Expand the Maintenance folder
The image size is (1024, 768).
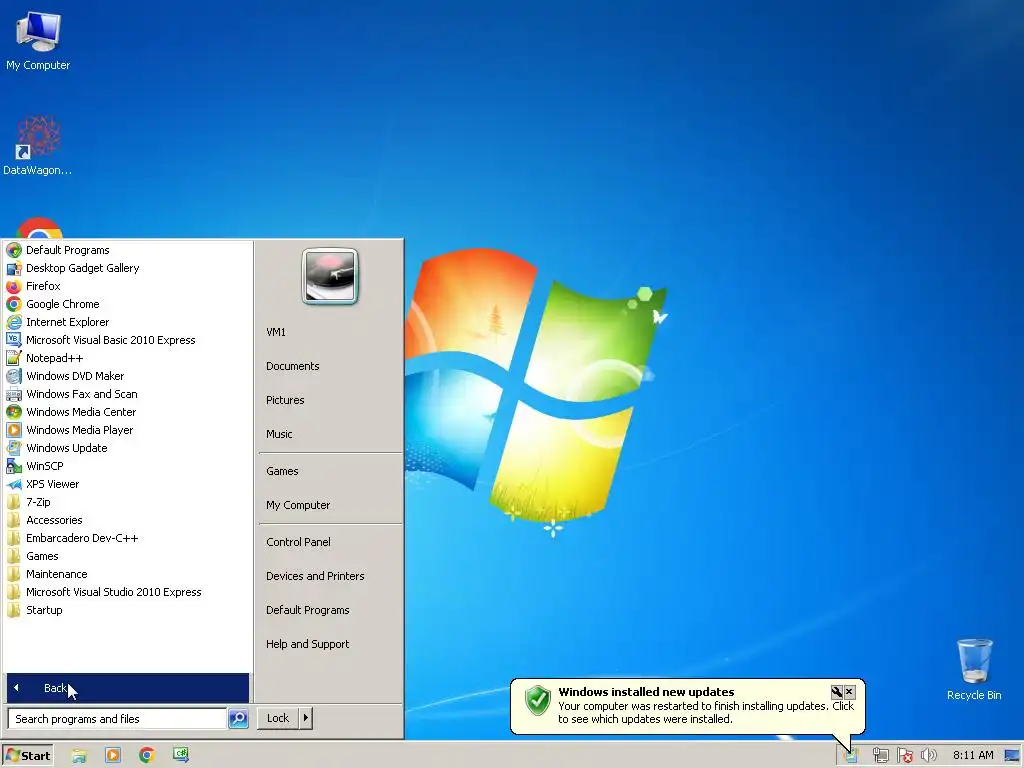[x=56, y=574]
